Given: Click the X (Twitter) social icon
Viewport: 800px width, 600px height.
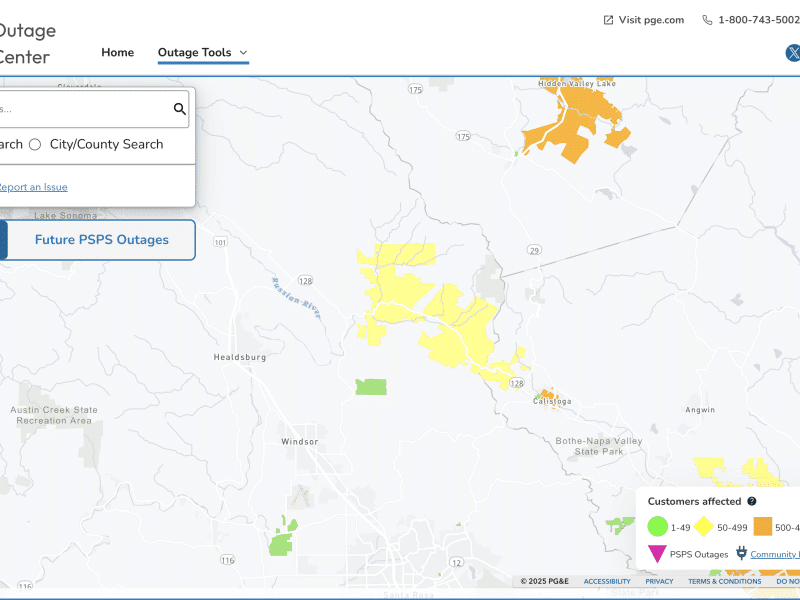Looking at the screenshot, I should [x=793, y=53].
